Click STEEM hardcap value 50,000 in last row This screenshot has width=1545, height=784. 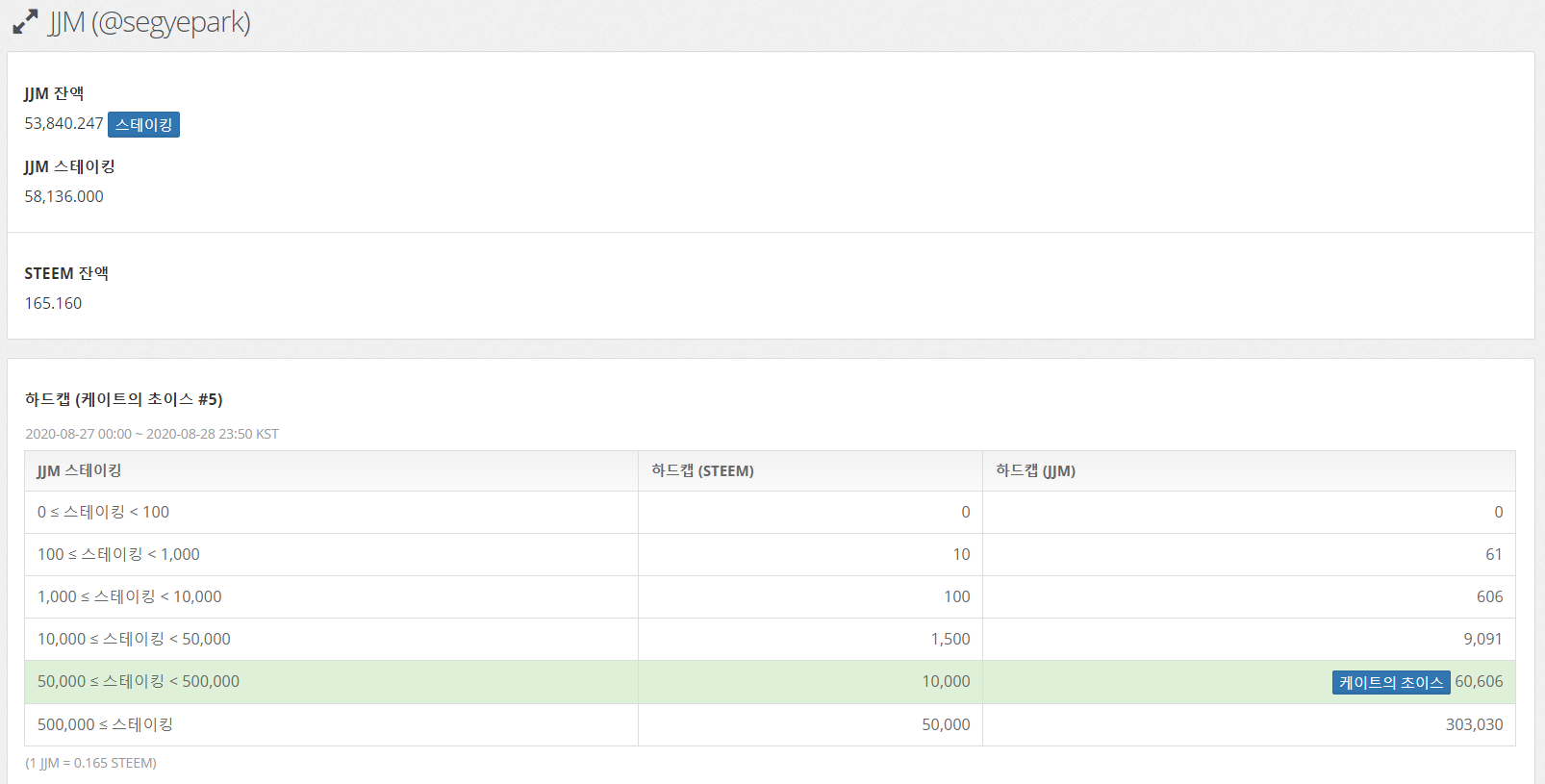click(x=946, y=724)
